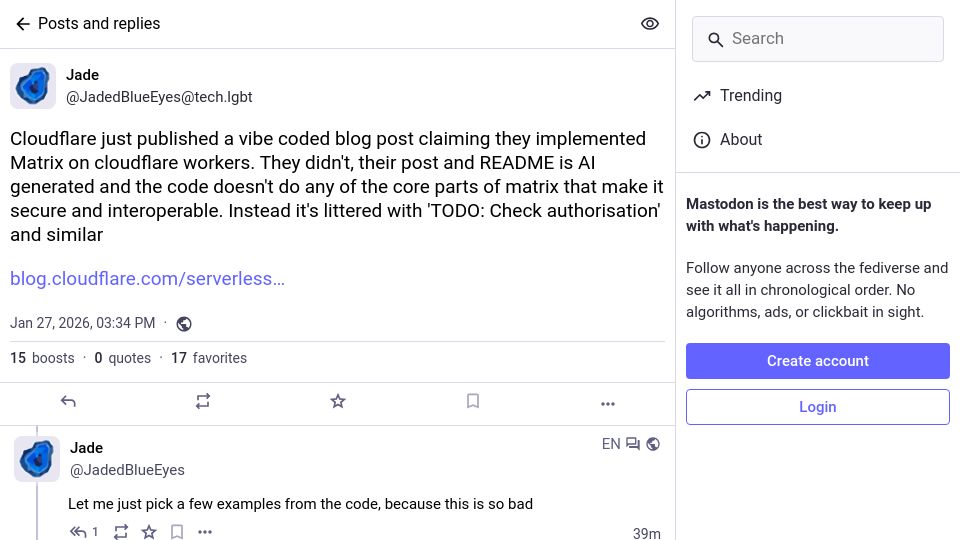Open the blog.cloudflare.com link
Screen dimensions: 960x540
(148, 279)
